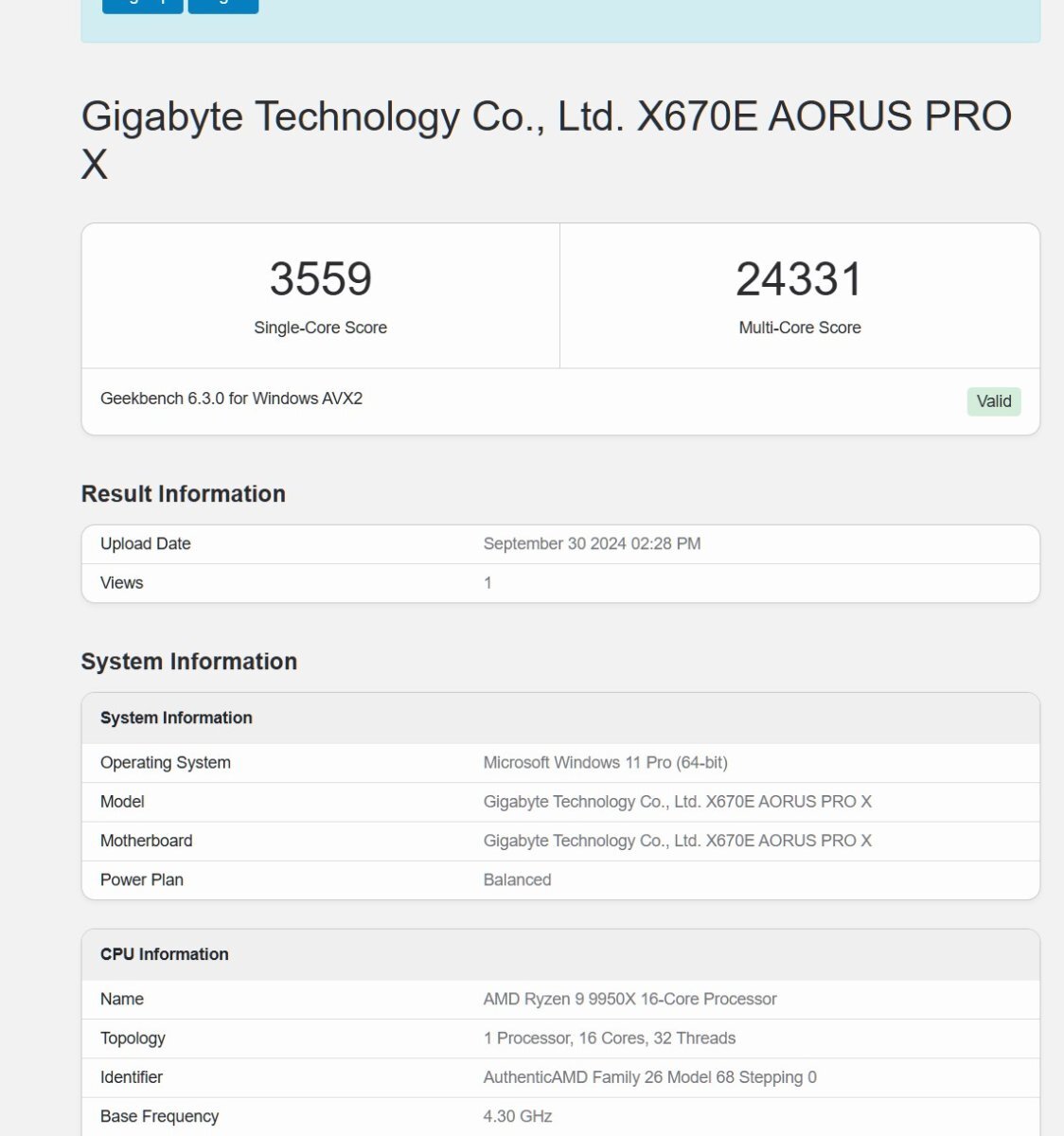Click the Model row label

click(122, 802)
